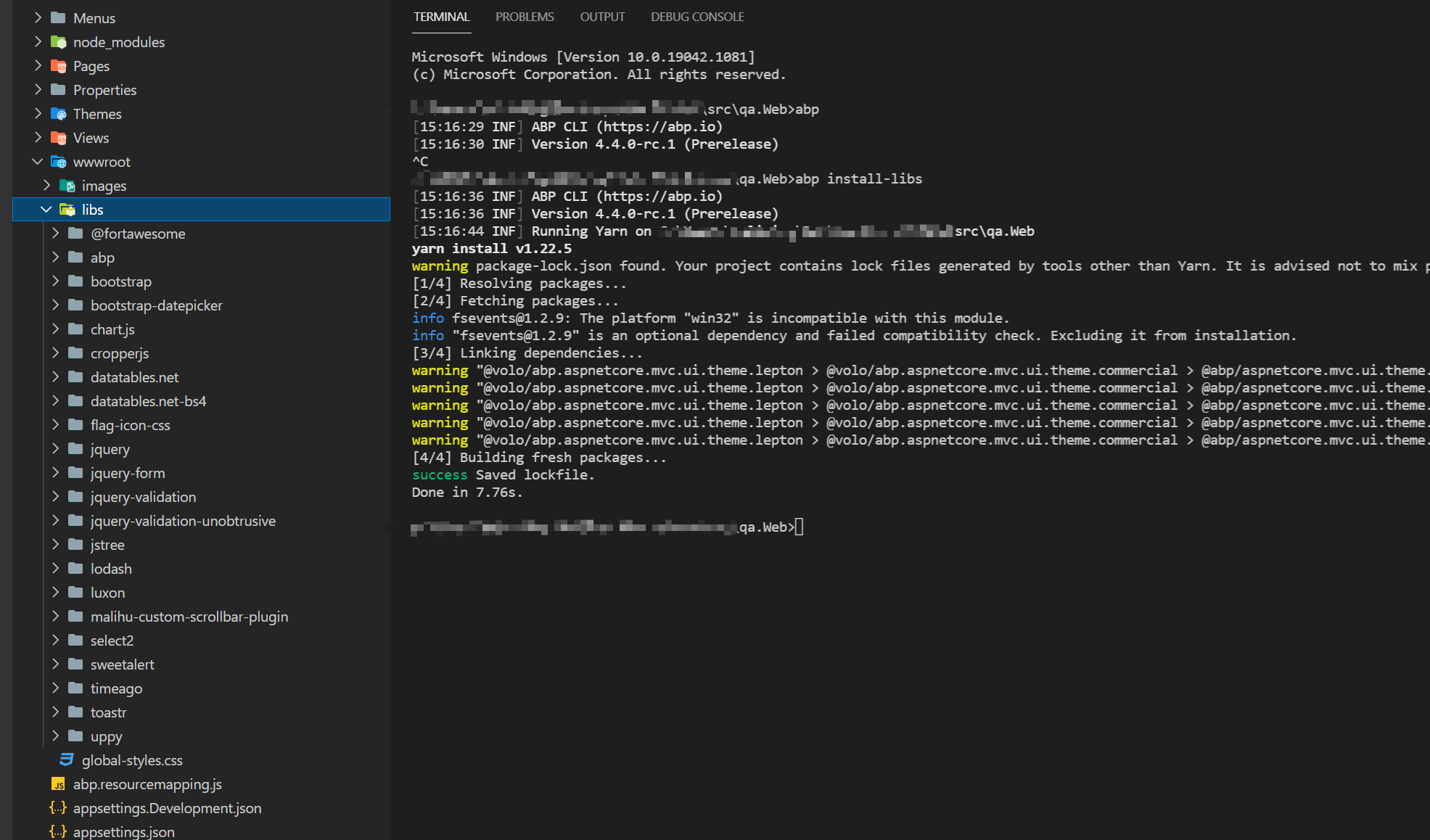The height and width of the screenshot is (840, 1430).
Task: Expand the bootstrap folder
Action: point(56,281)
